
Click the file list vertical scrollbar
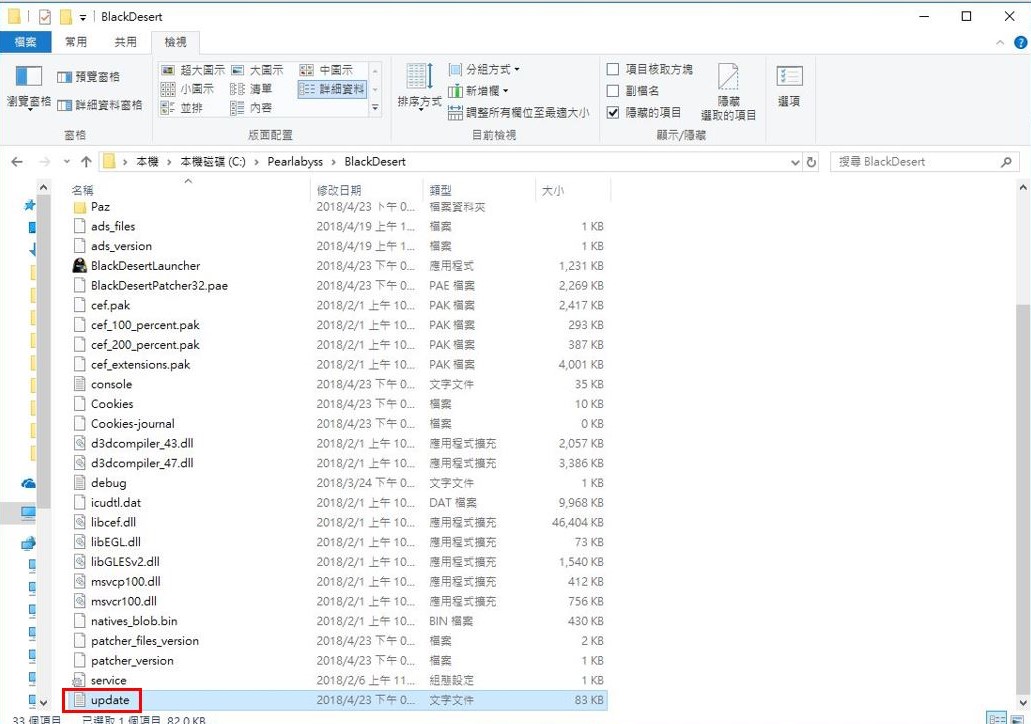click(1023, 500)
